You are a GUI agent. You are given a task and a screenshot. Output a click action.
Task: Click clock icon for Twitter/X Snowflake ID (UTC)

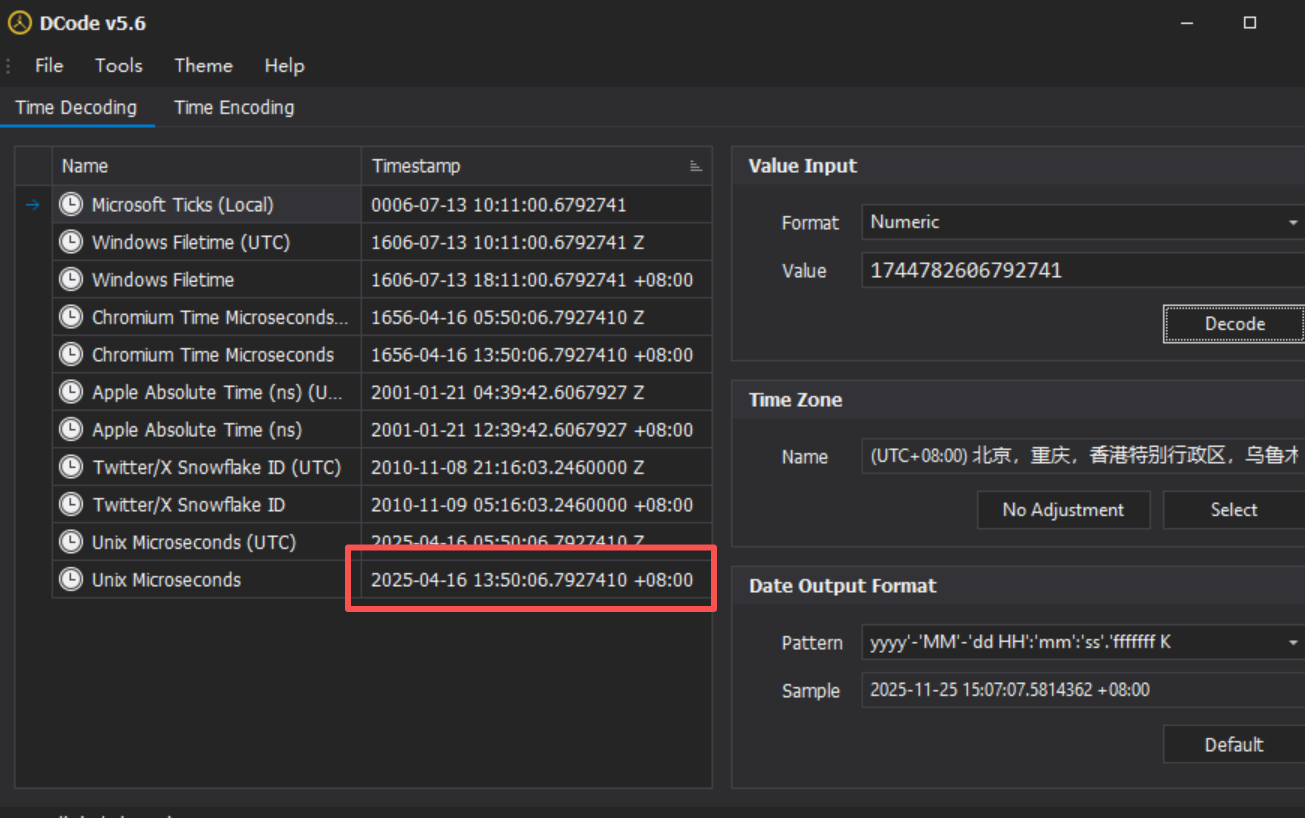pyautogui.click(x=71, y=467)
